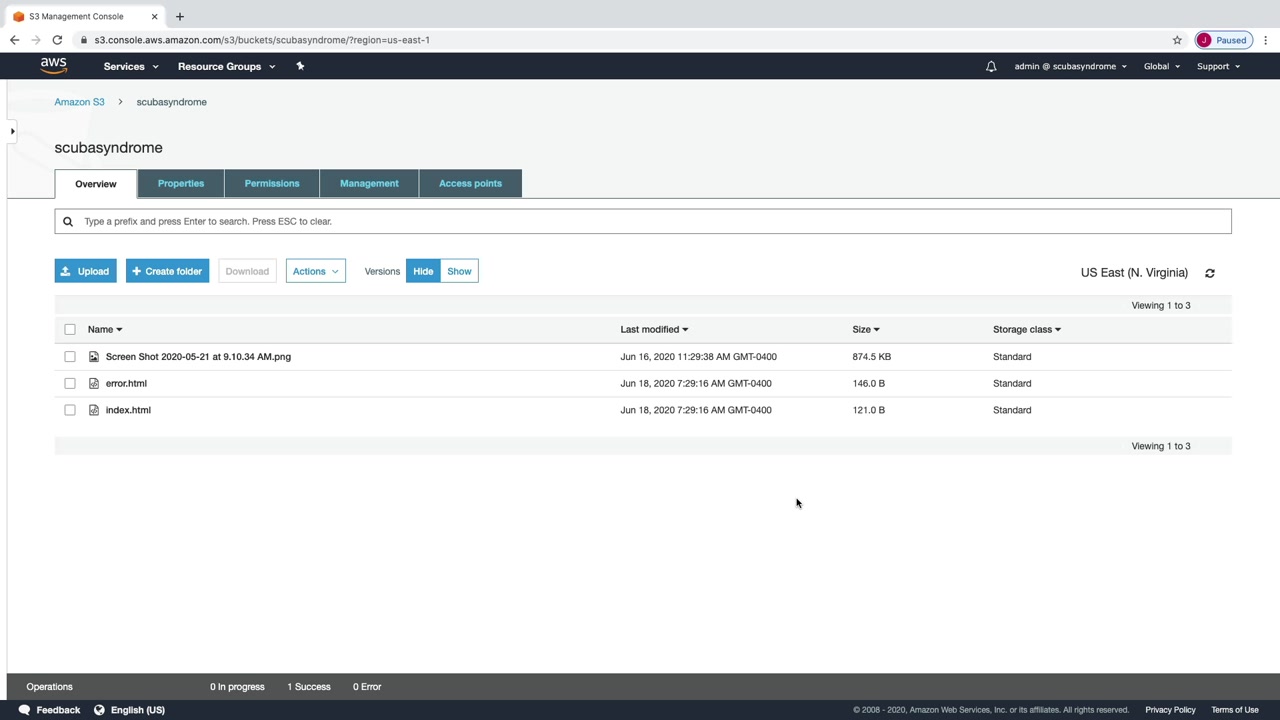Open the Global region dropdown
Viewport: 1280px width, 720px height.
click(x=1162, y=66)
